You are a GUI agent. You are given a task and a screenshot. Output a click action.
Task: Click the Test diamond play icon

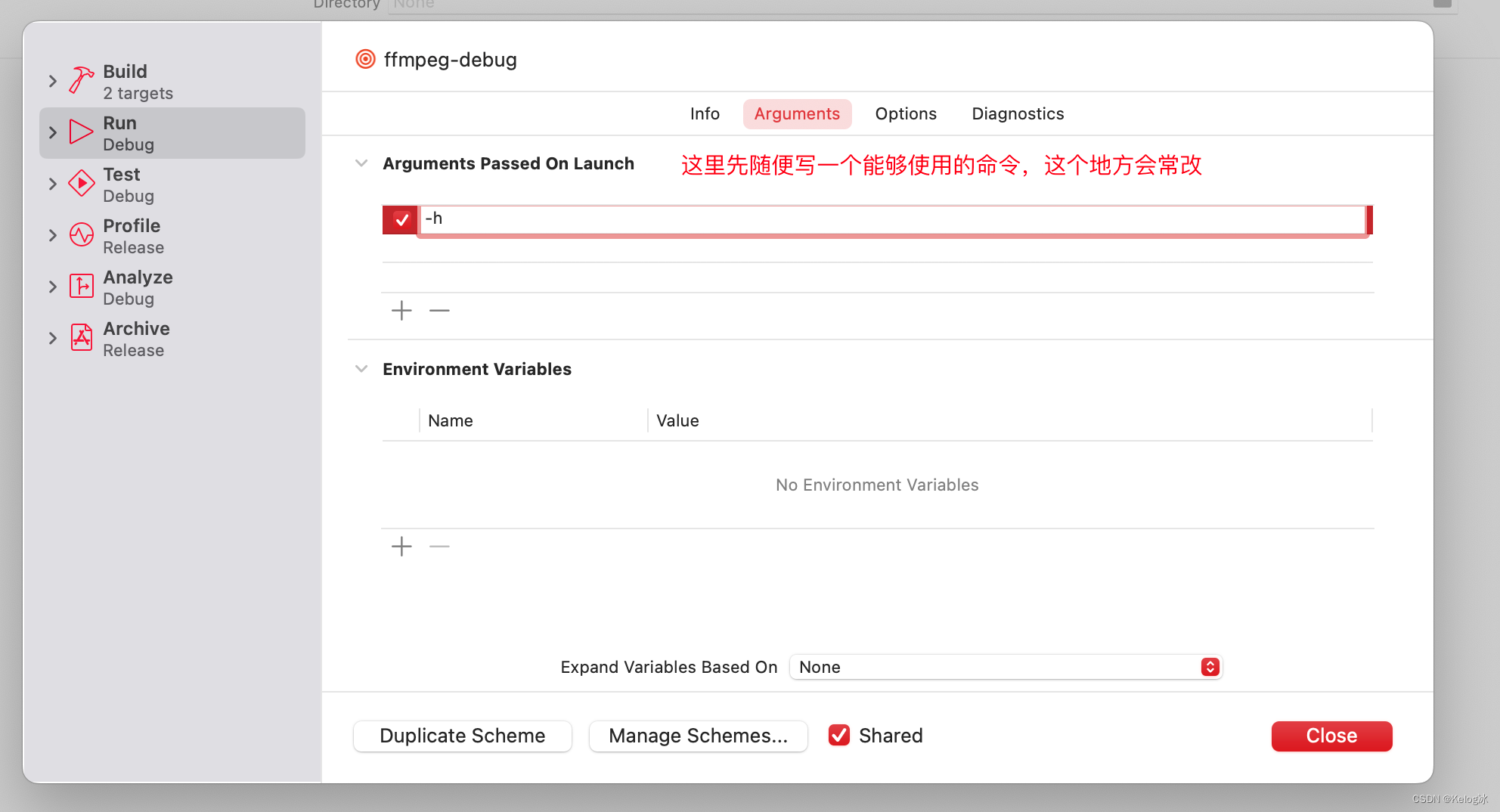[82, 183]
